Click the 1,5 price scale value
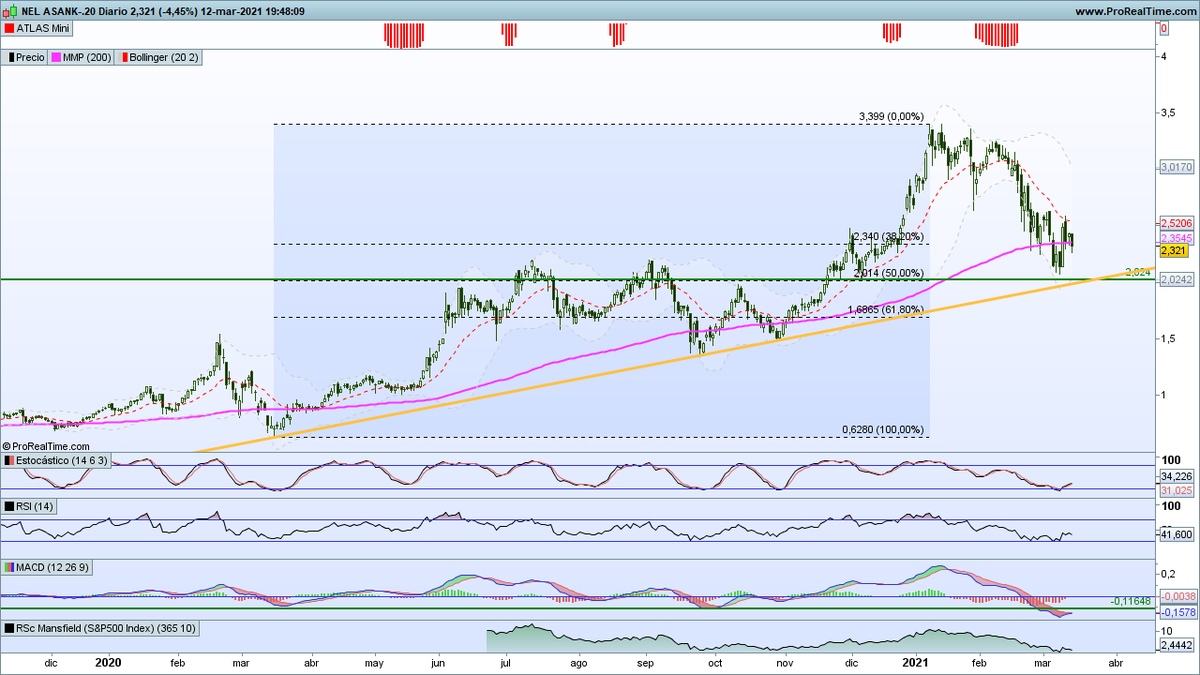This screenshot has height=675, width=1200. 1166,339
